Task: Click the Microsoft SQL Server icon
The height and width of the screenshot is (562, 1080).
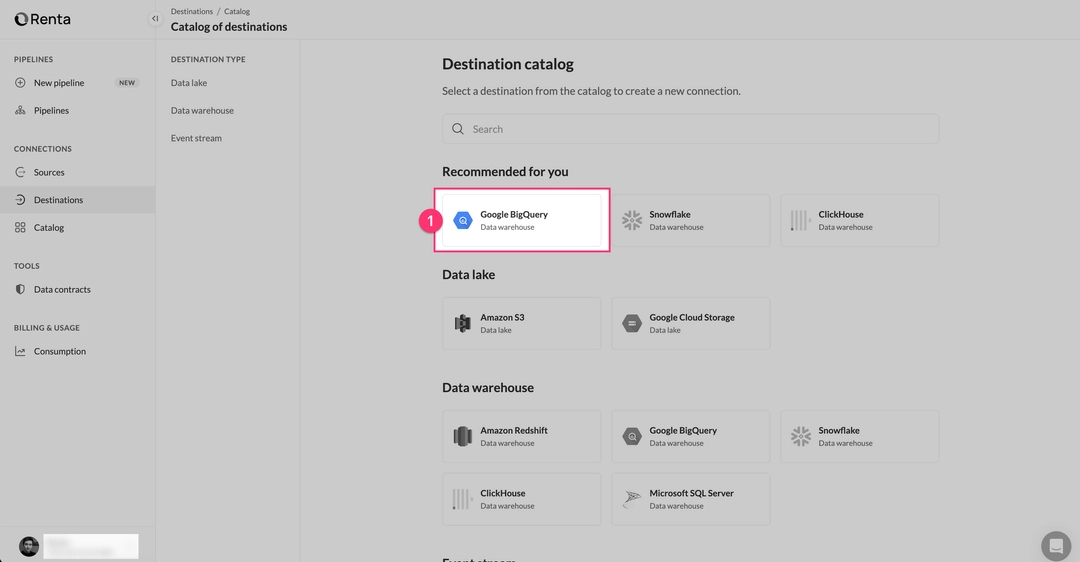Action: pos(632,499)
